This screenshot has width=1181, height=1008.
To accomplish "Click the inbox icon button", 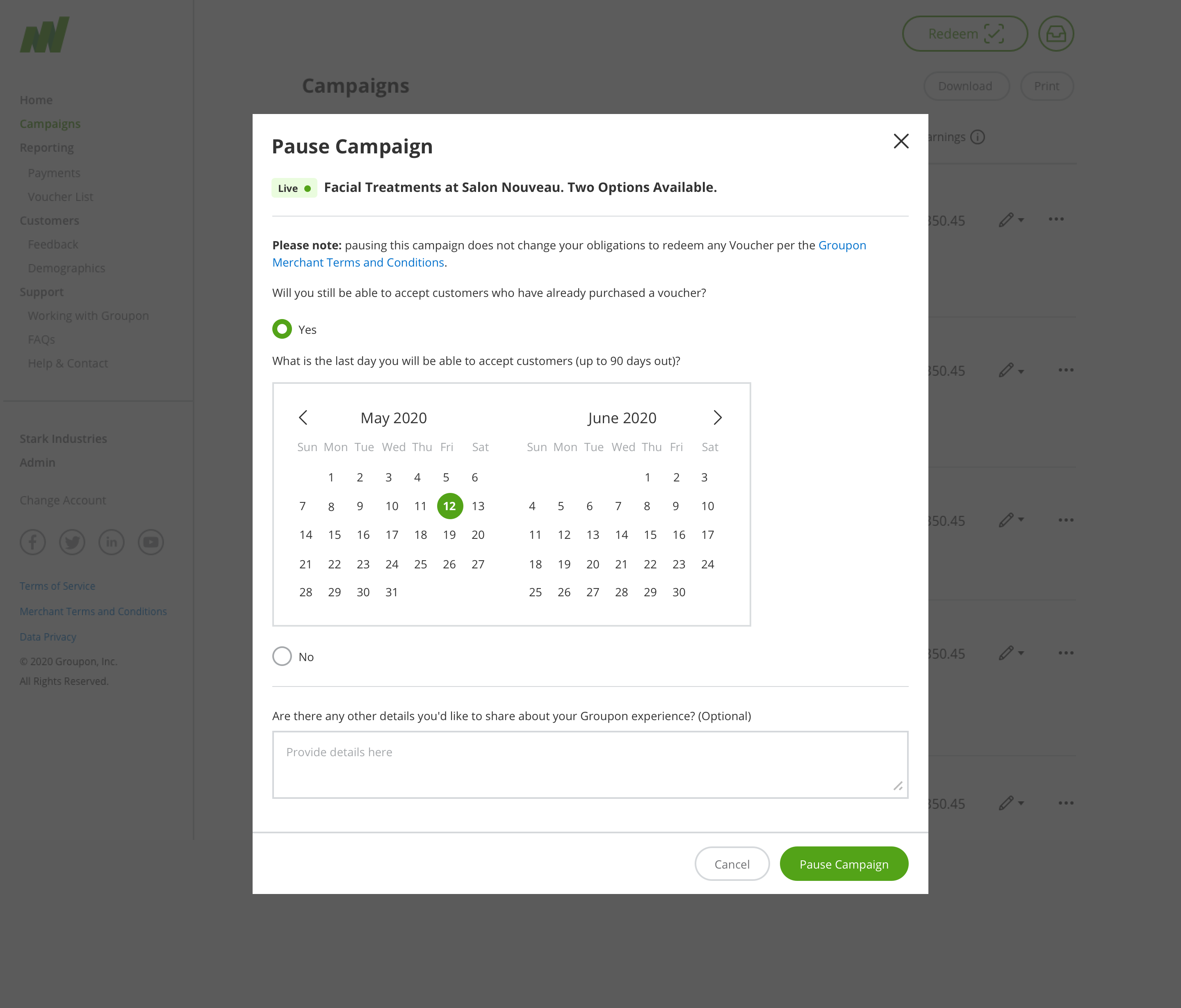I will click(x=1056, y=34).
